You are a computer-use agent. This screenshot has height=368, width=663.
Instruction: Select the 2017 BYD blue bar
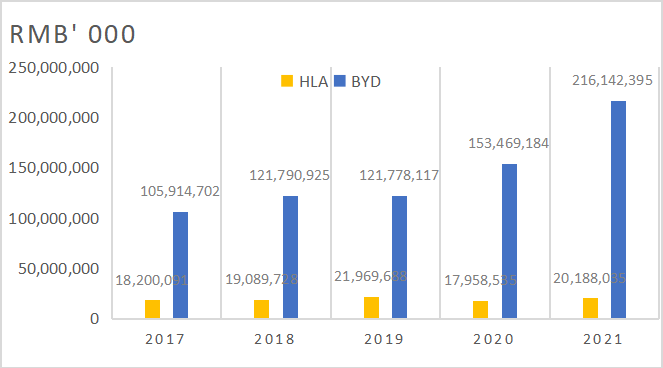181,265
